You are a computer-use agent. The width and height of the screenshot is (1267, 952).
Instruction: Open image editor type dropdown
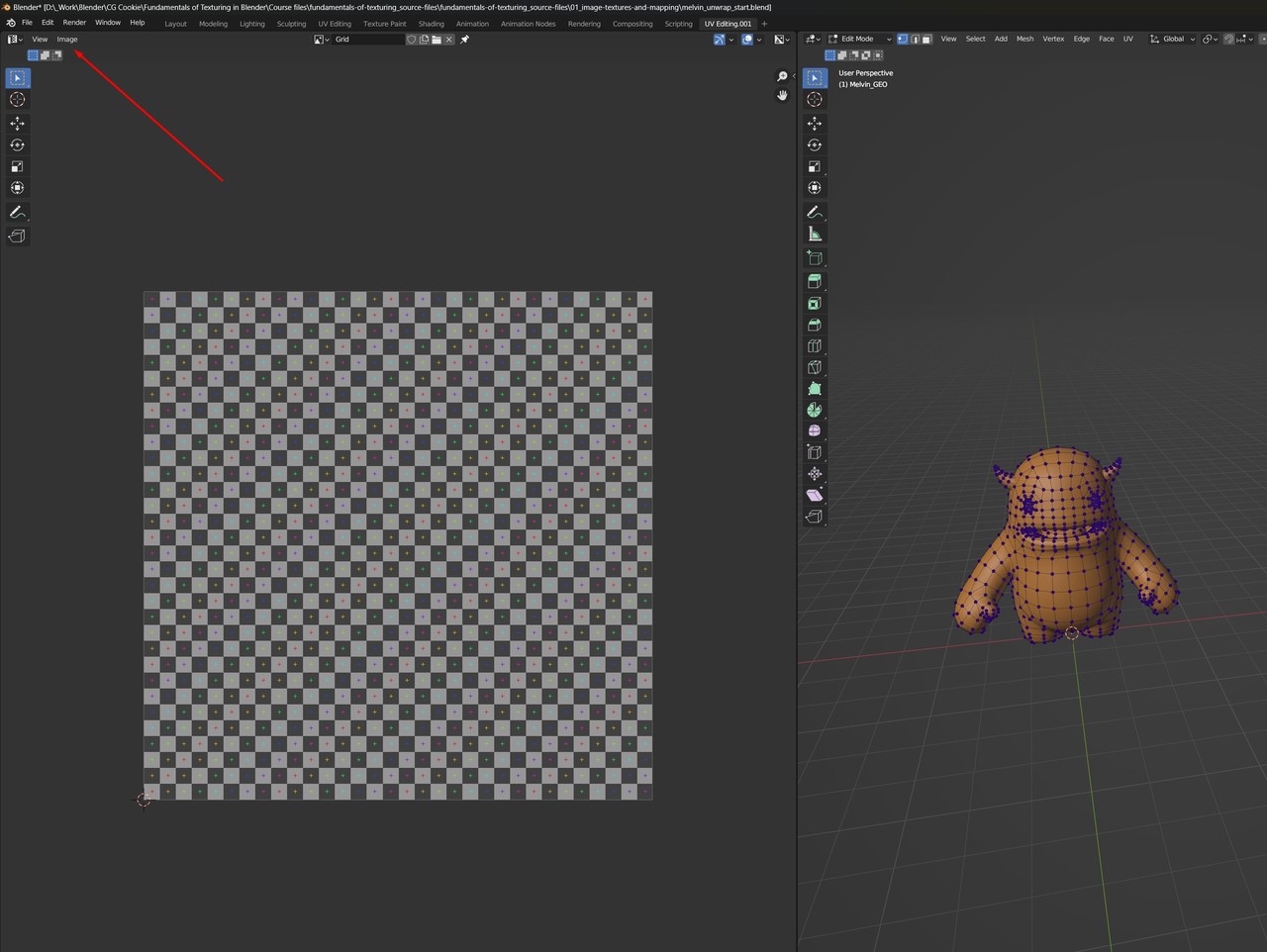click(x=15, y=40)
